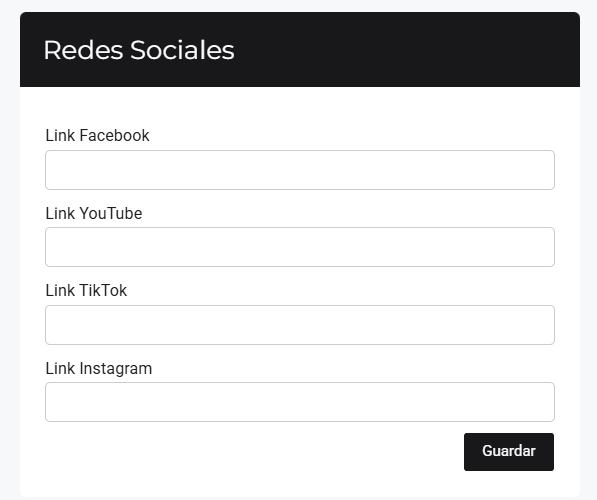Click the word Facebook in first label
The width and height of the screenshot is (597, 500).
[x=114, y=136]
